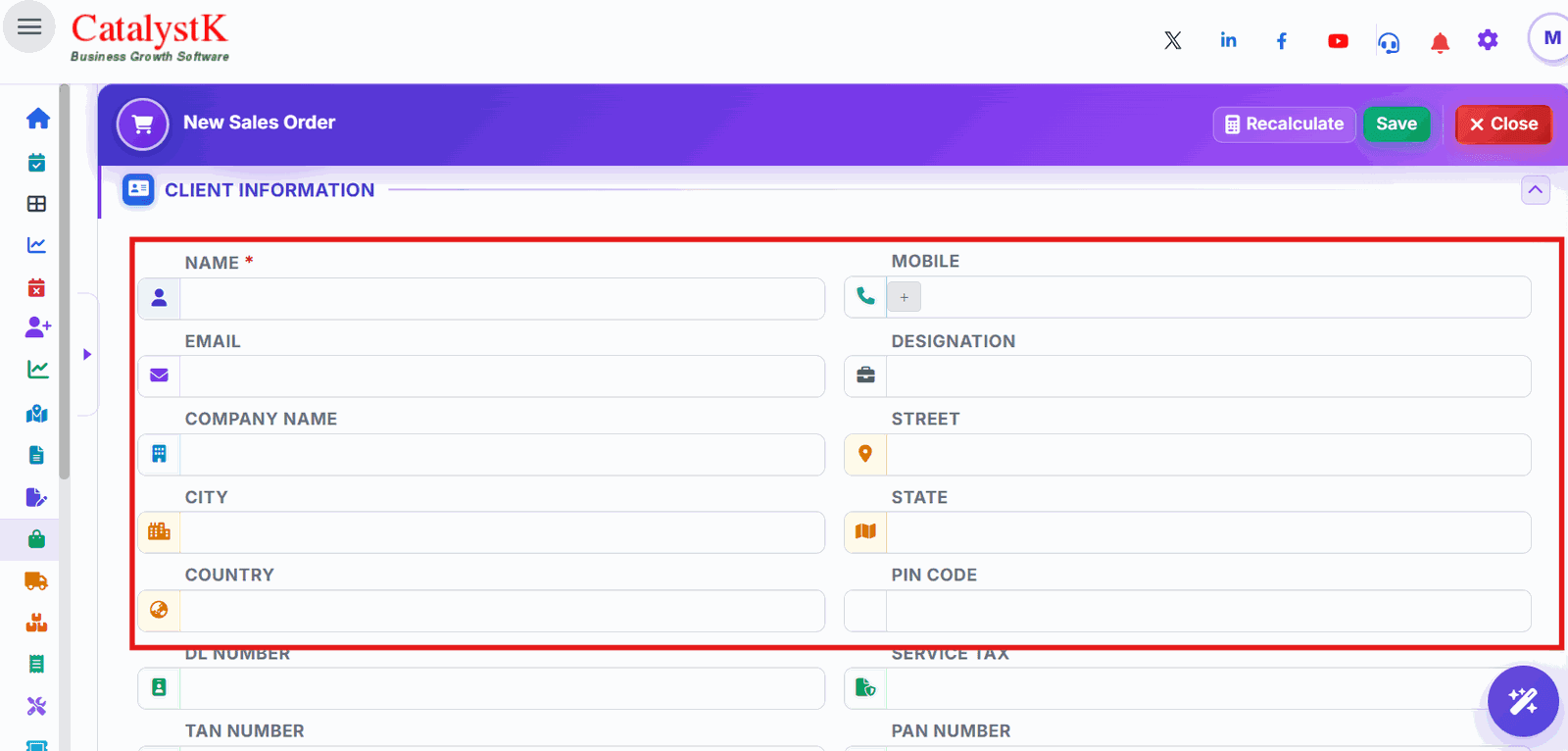
Task: Save the new sales order
Action: tap(1396, 125)
